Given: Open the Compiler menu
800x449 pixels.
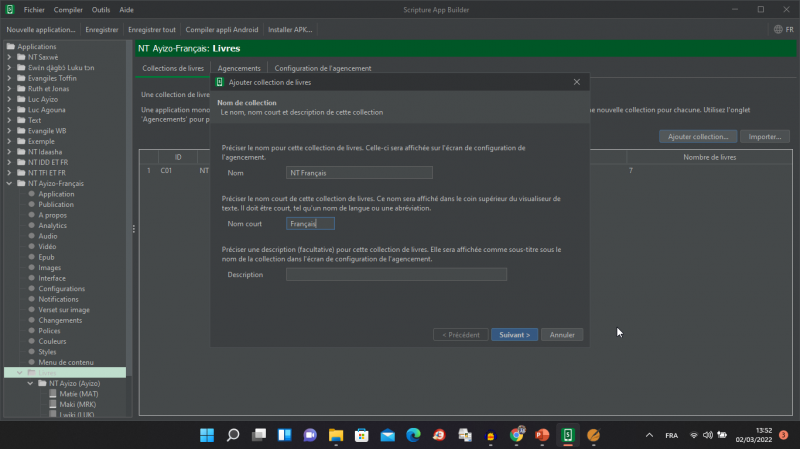Looking at the screenshot, I should coord(68,9).
